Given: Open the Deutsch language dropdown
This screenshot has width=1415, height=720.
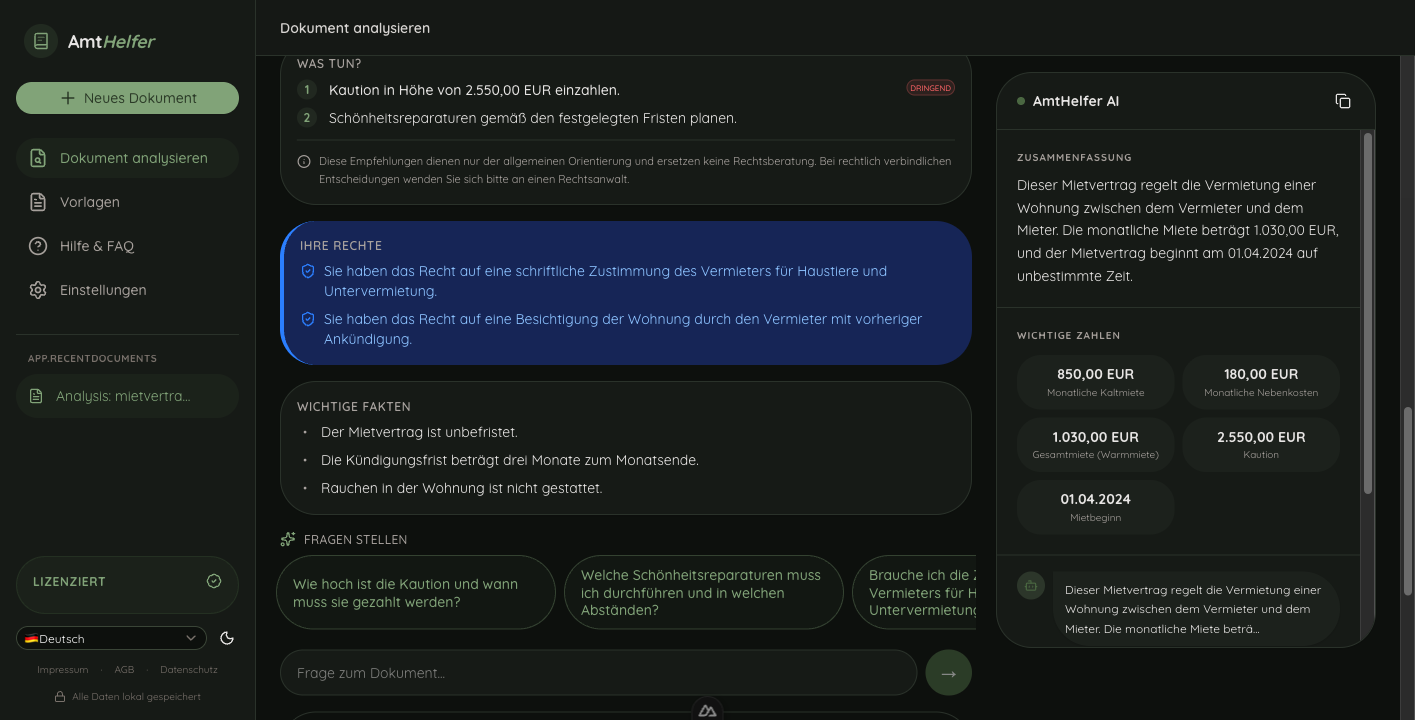Looking at the screenshot, I should coord(111,638).
